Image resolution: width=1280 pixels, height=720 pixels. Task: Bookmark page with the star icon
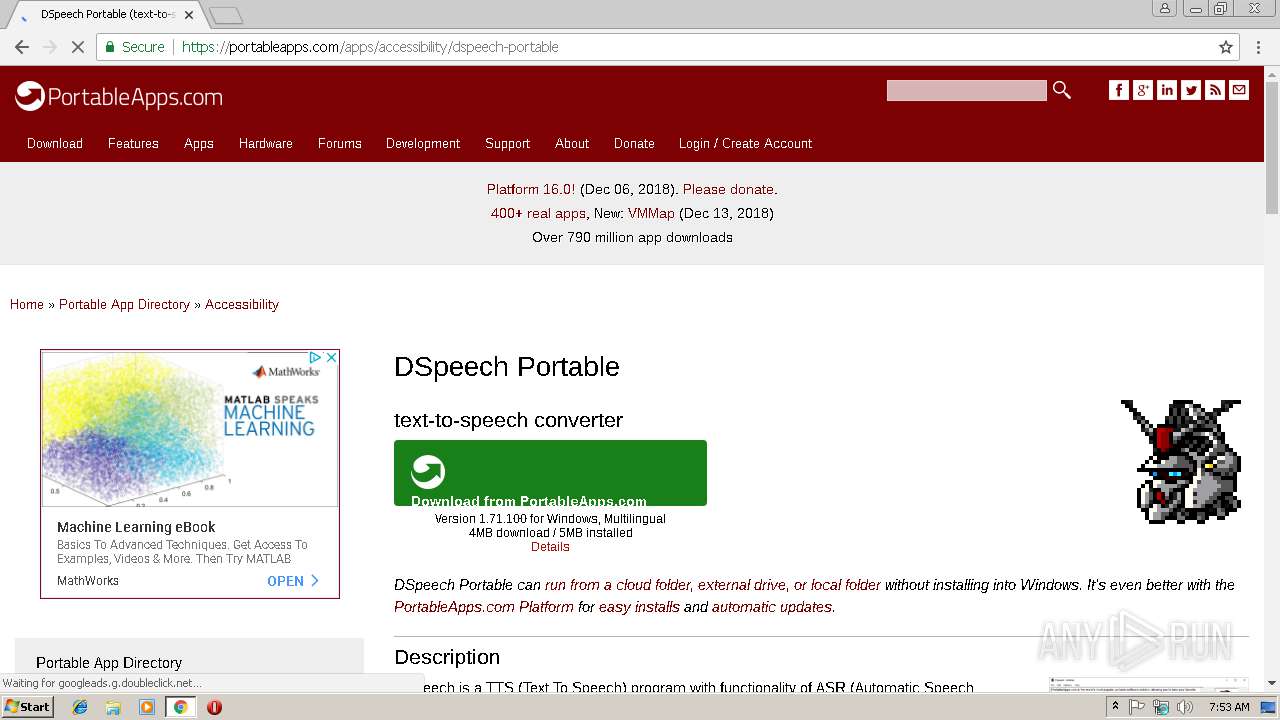point(1226,47)
